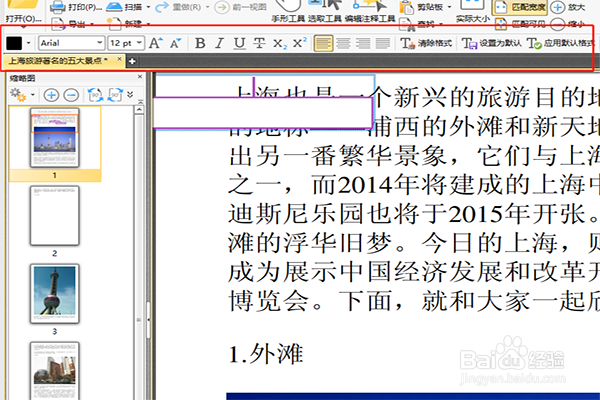Open the 剪贴板 dropdown arrow
Viewport: 600px width, 400px height.
449,7
